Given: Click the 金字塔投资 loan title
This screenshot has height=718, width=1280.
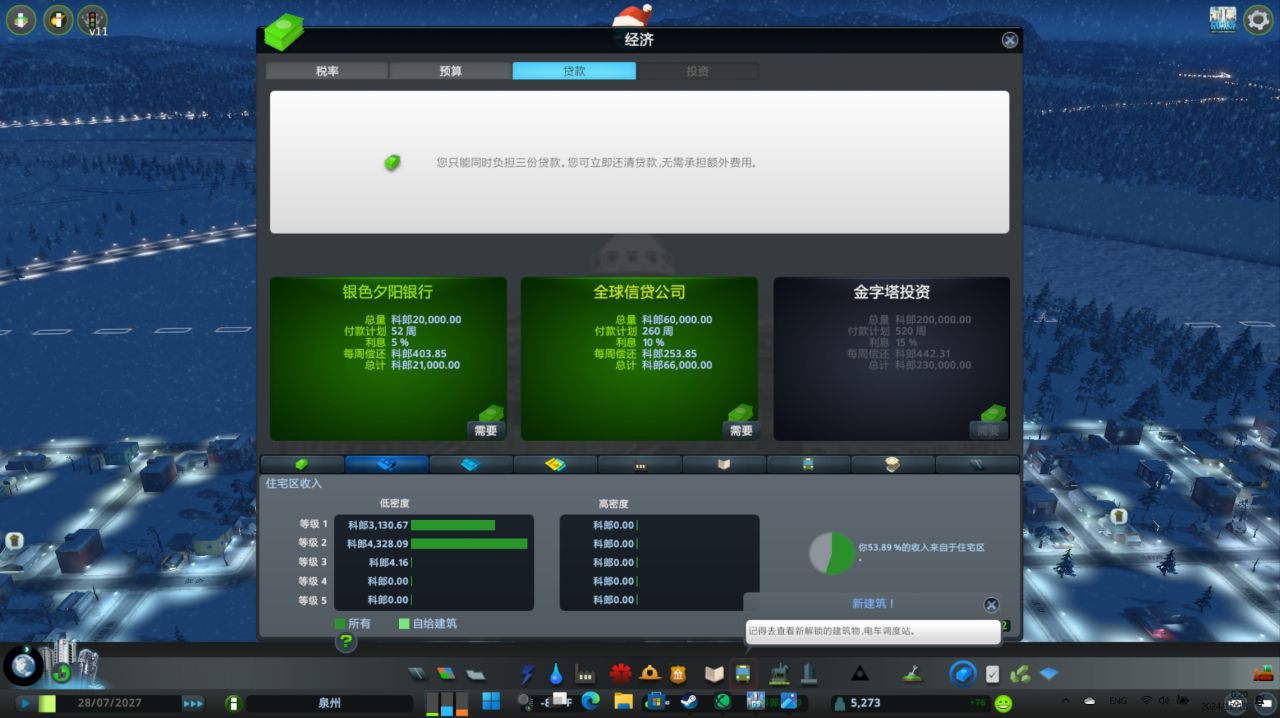Looking at the screenshot, I should click(892, 292).
